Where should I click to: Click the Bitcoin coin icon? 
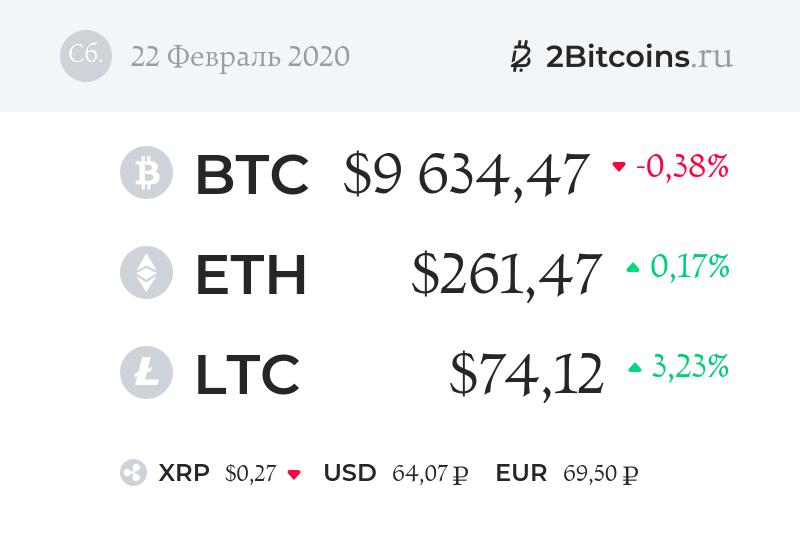pyautogui.click(x=146, y=173)
